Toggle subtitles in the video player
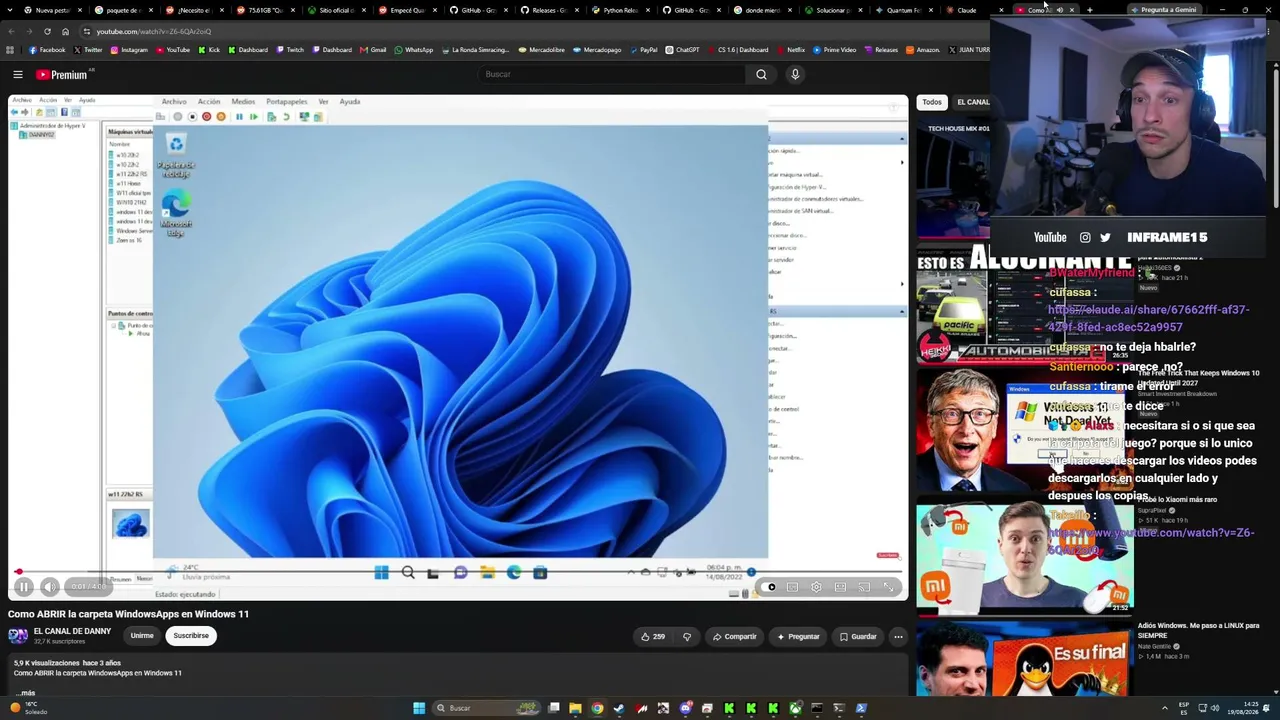The image size is (1280, 720). pos(792,587)
